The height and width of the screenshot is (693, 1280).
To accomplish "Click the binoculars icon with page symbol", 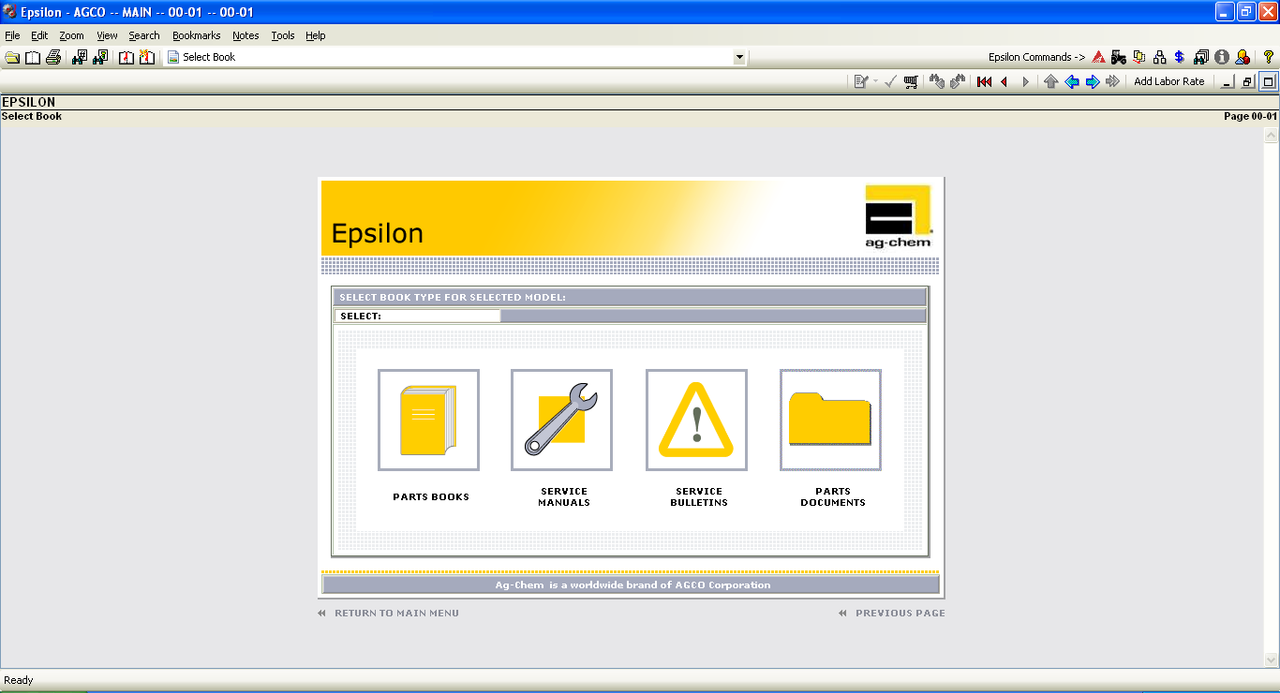I will click(100, 57).
